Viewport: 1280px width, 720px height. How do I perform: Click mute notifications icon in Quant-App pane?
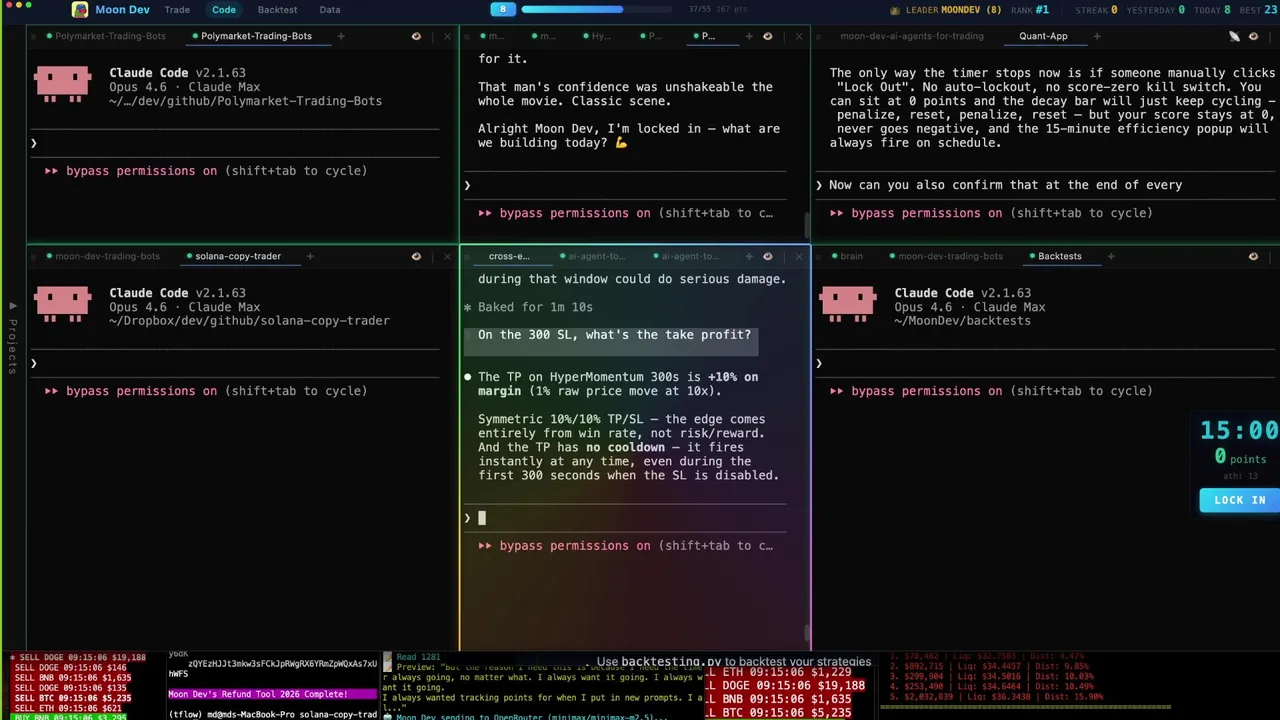coord(1234,36)
